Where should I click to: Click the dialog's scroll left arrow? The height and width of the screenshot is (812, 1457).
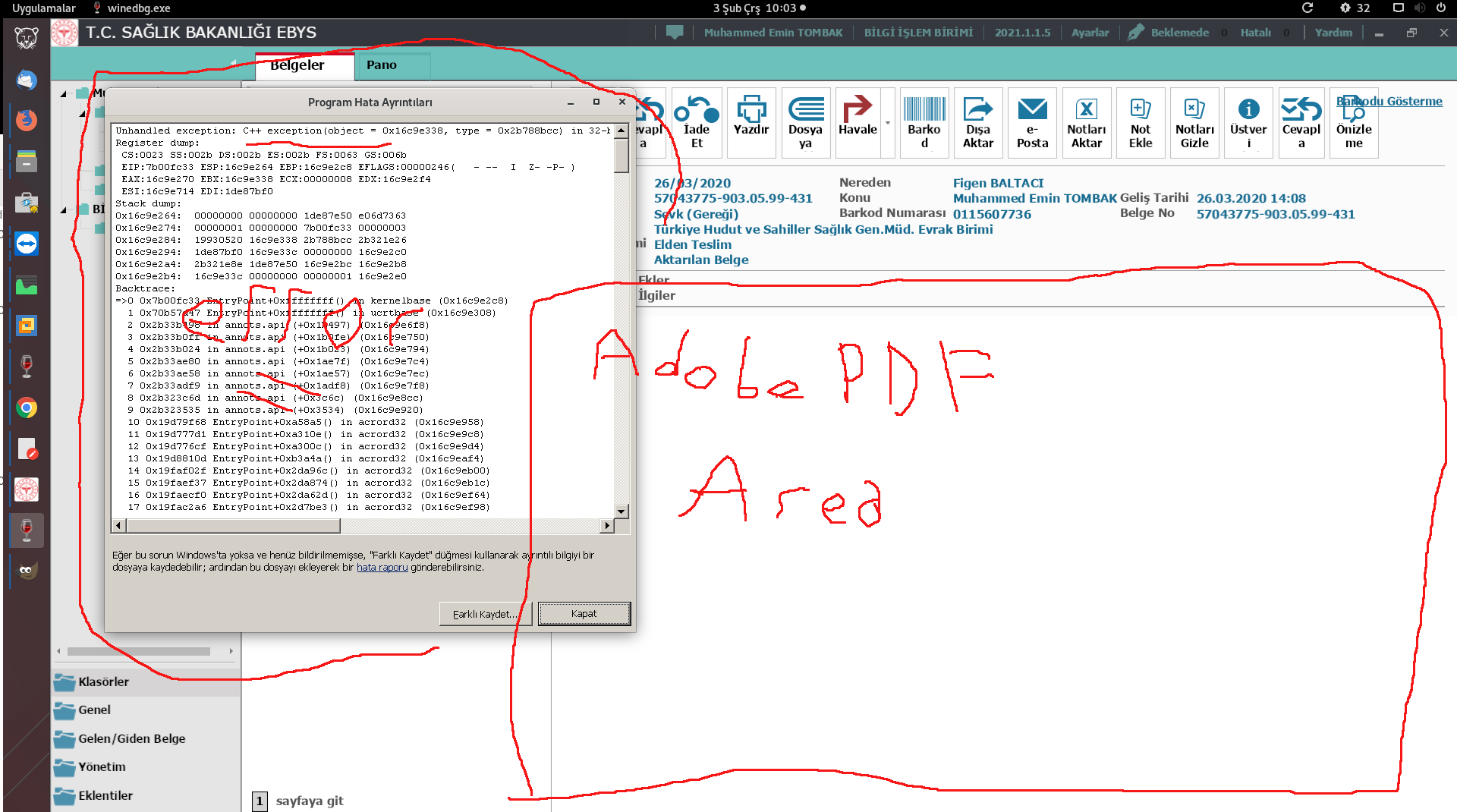click(118, 526)
